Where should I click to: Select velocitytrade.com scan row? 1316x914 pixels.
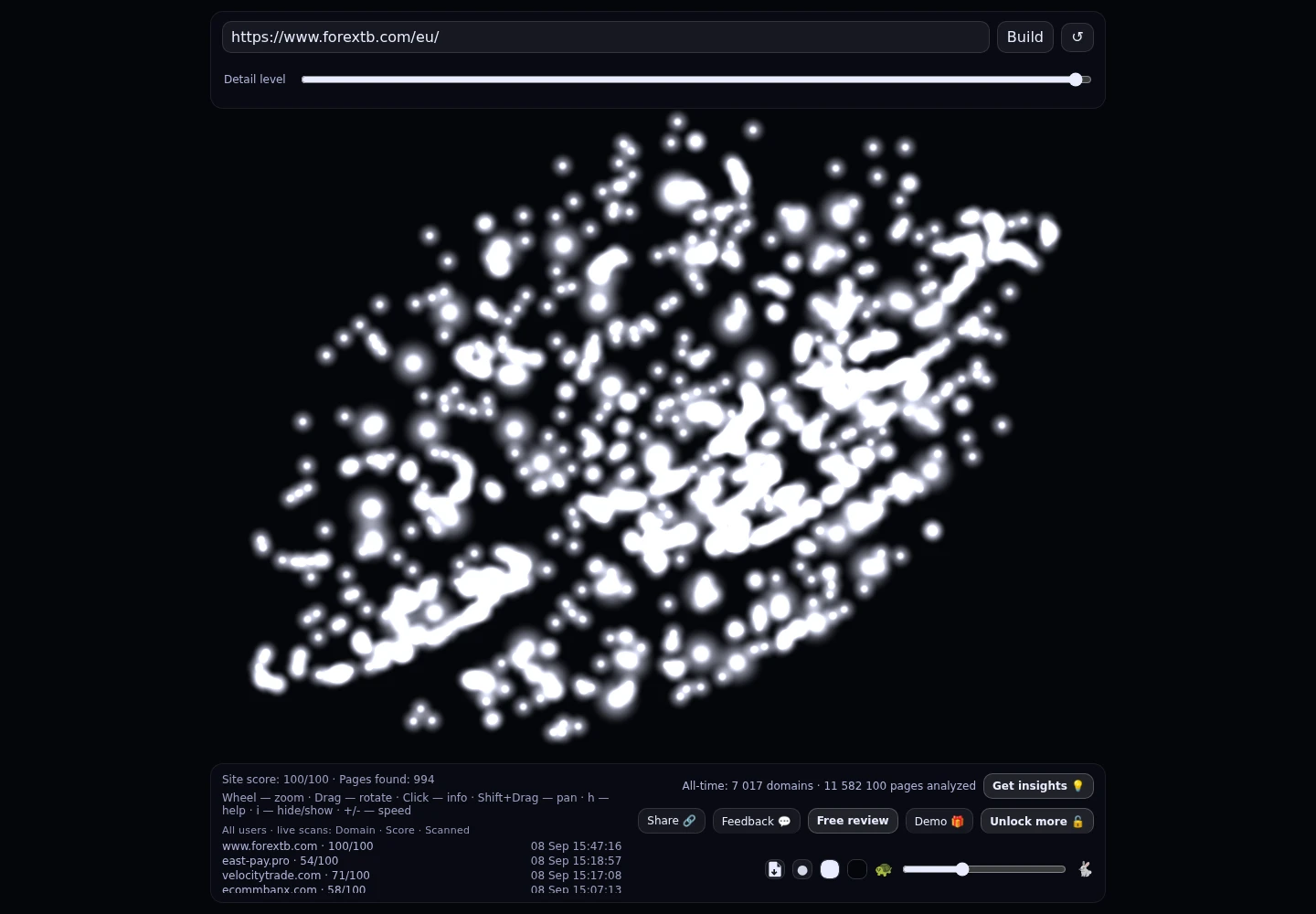(x=421, y=876)
